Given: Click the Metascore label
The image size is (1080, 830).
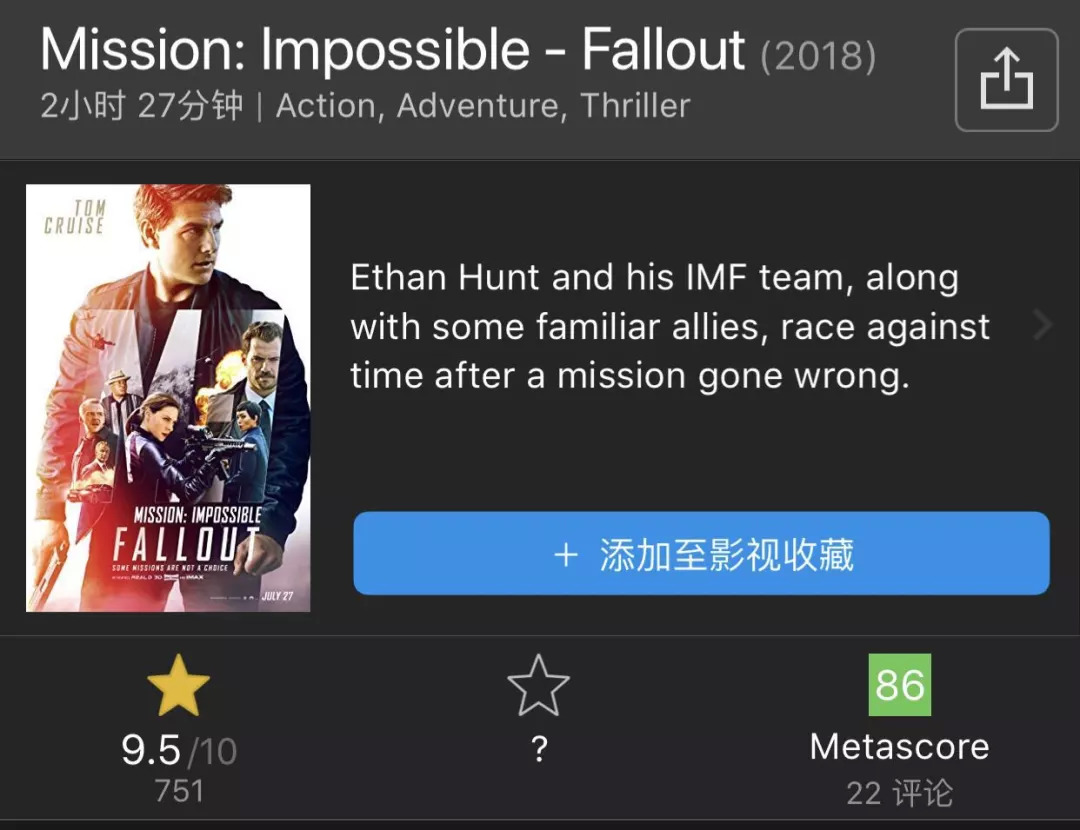Looking at the screenshot, I should click(899, 746).
